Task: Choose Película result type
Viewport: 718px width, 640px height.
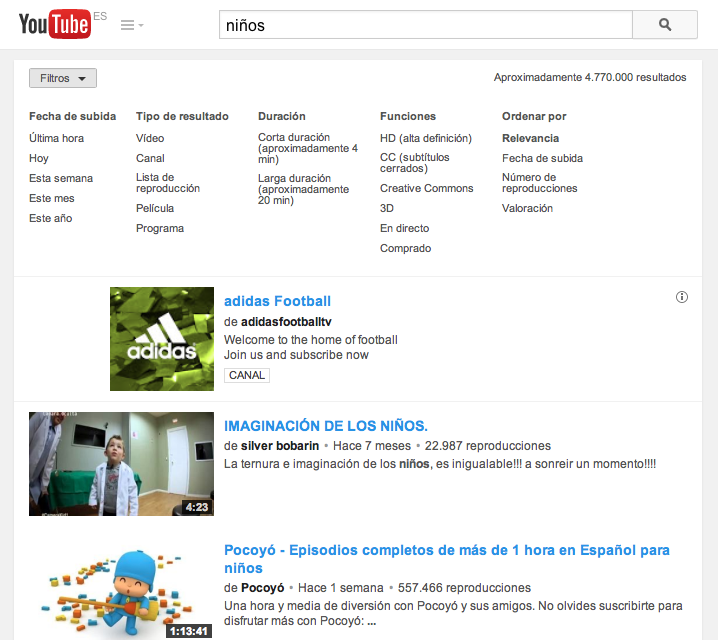Action: click(x=155, y=208)
